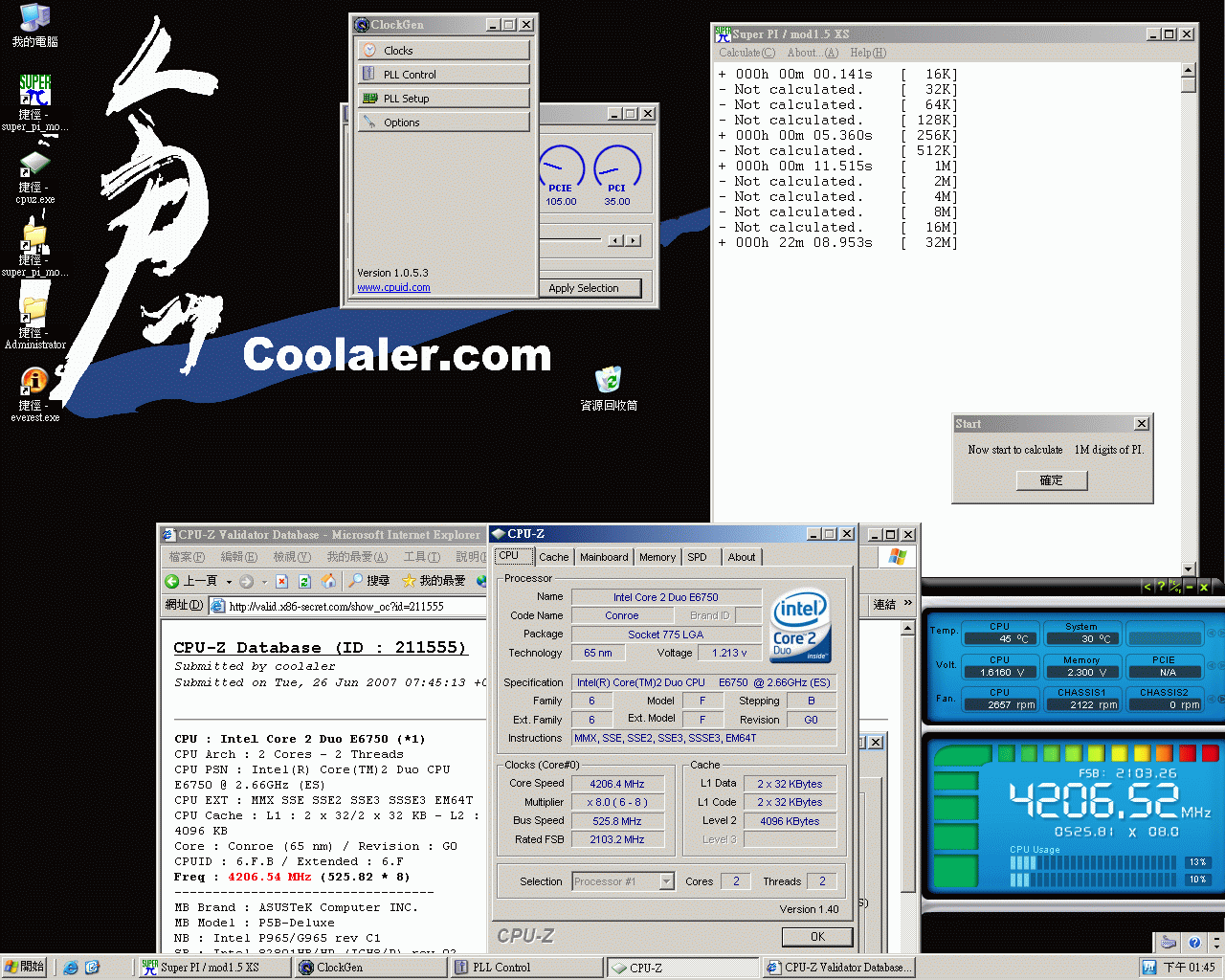
Task: Click the green close X on the monitor panel
Action: [1204, 587]
